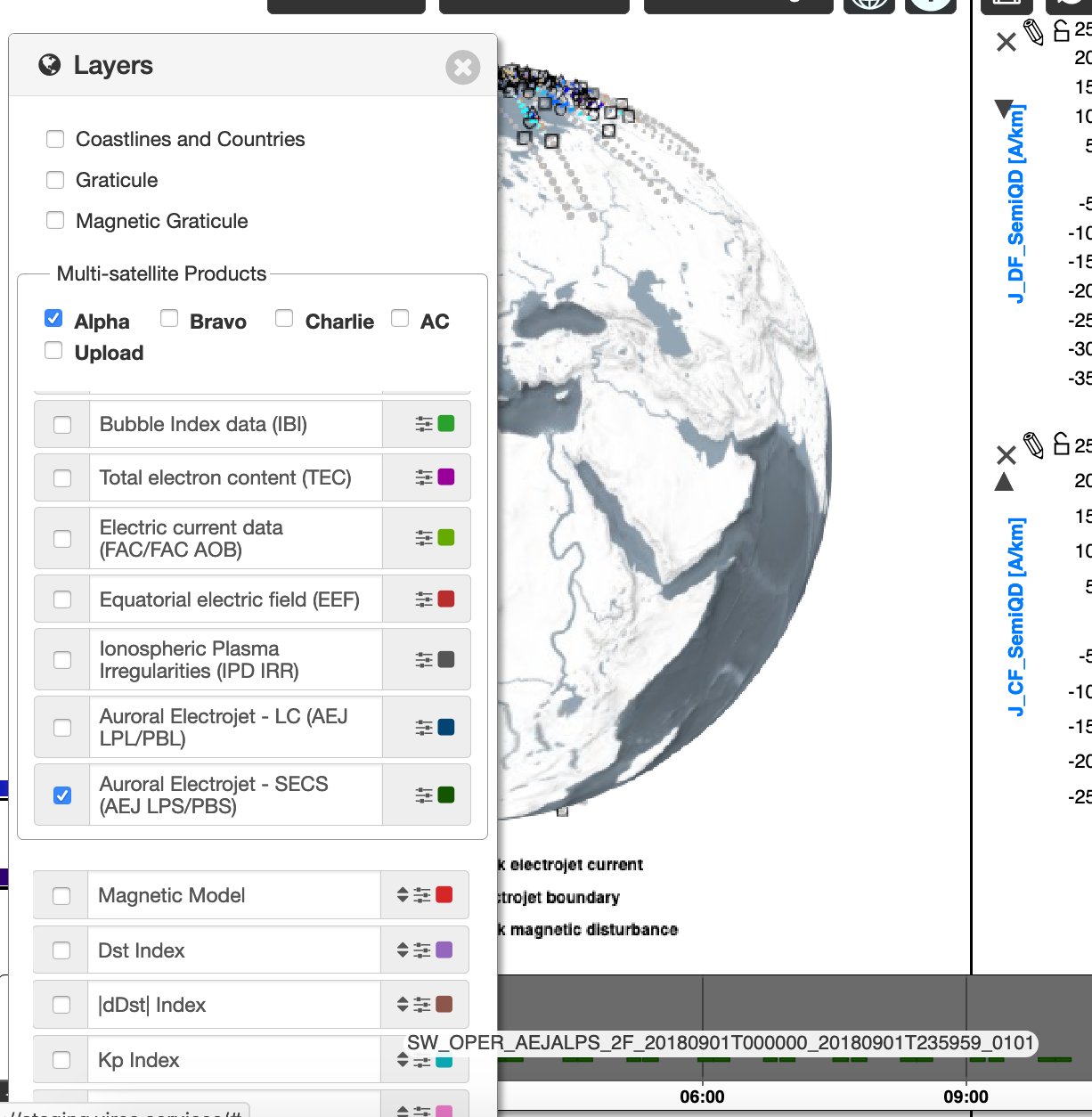Image resolution: width=1092 pixels, height=1117 pixels.
Task: Click the 06:00 mark on the timeline
Action: (704, 1097)
